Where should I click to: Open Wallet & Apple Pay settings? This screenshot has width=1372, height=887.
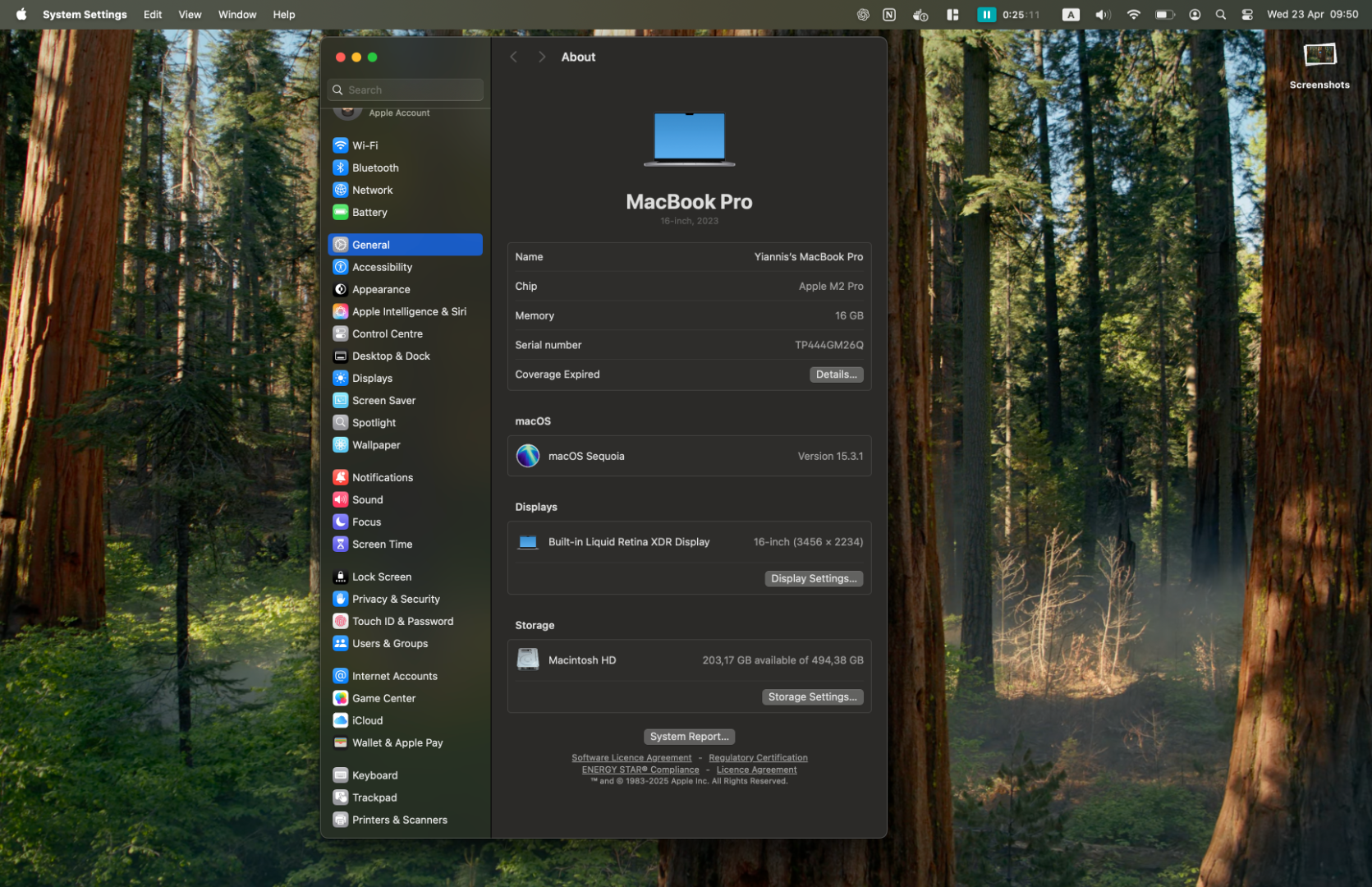405,742
